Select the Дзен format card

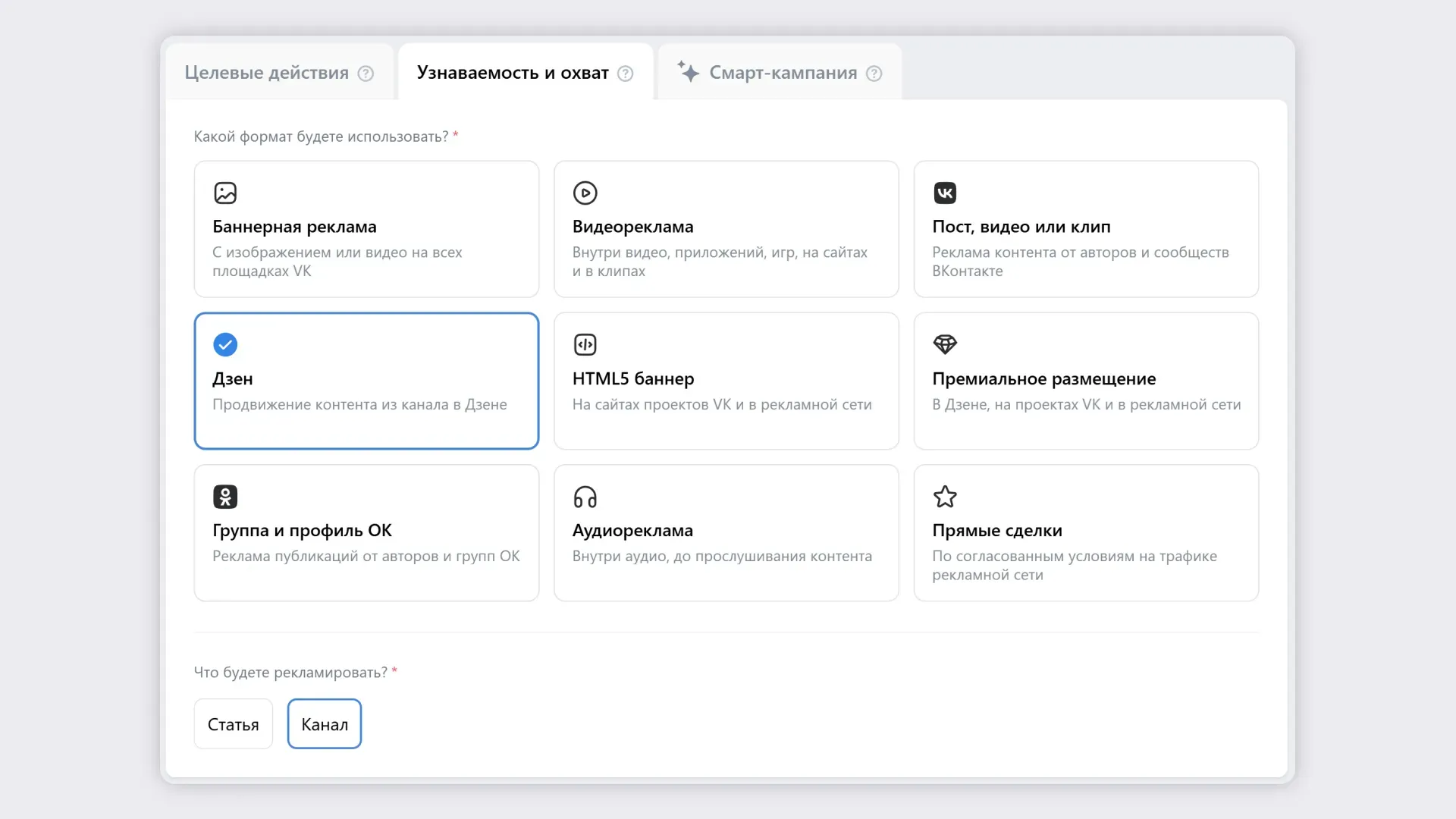click(x=366, y=381)
